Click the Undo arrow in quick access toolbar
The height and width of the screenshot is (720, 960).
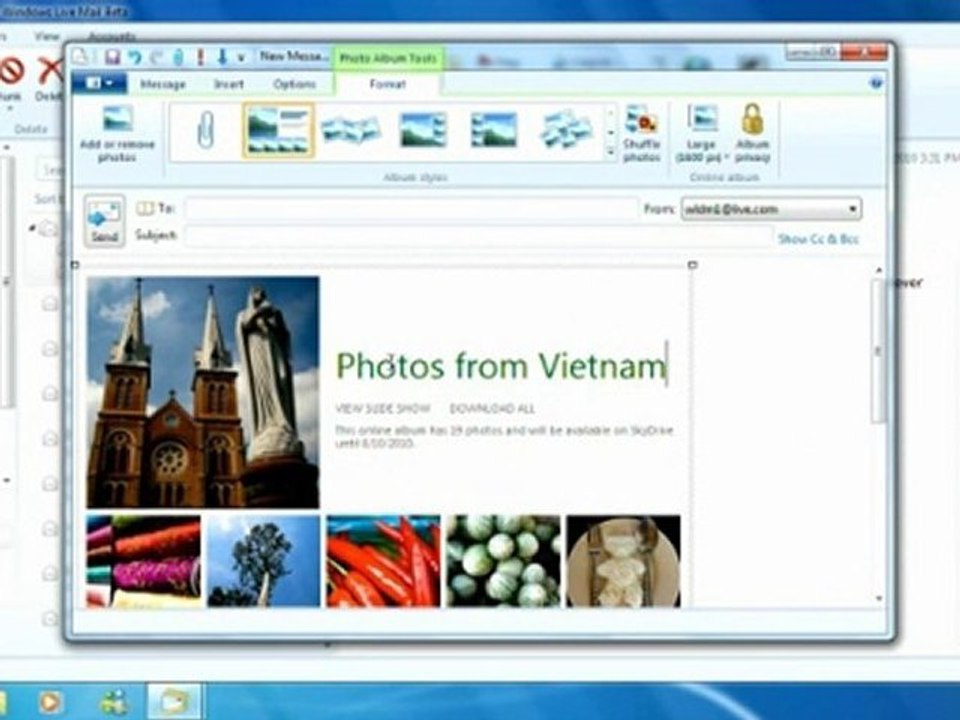coord(134,57)
